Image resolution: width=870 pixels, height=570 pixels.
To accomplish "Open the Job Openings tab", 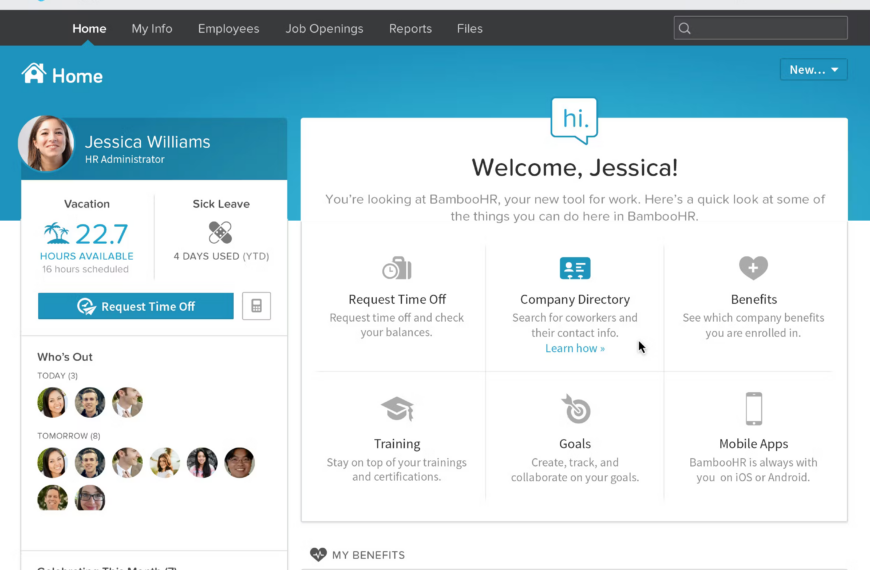I will pos(325,28).
